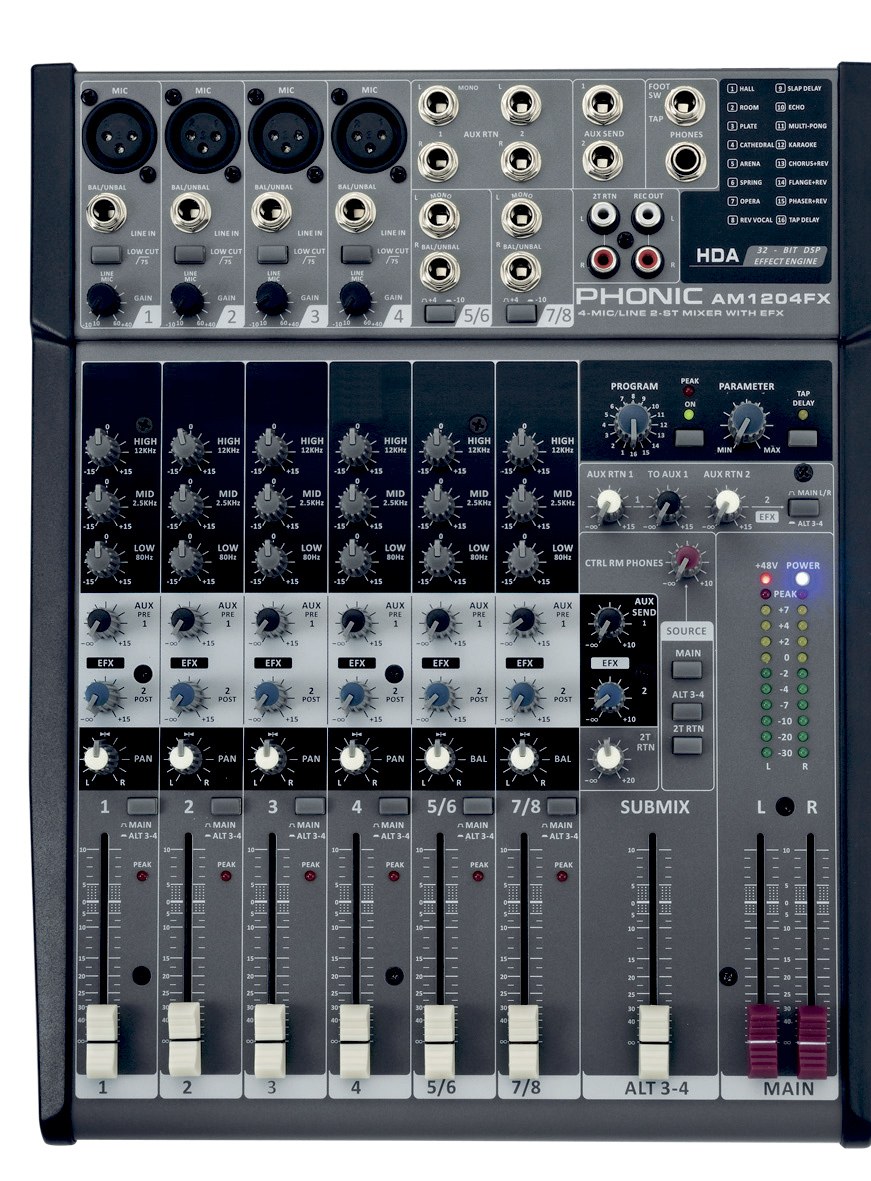Click the red CTRL RM PHONES knob
The width and height of the screenshot is (871, 1181).
686,557
